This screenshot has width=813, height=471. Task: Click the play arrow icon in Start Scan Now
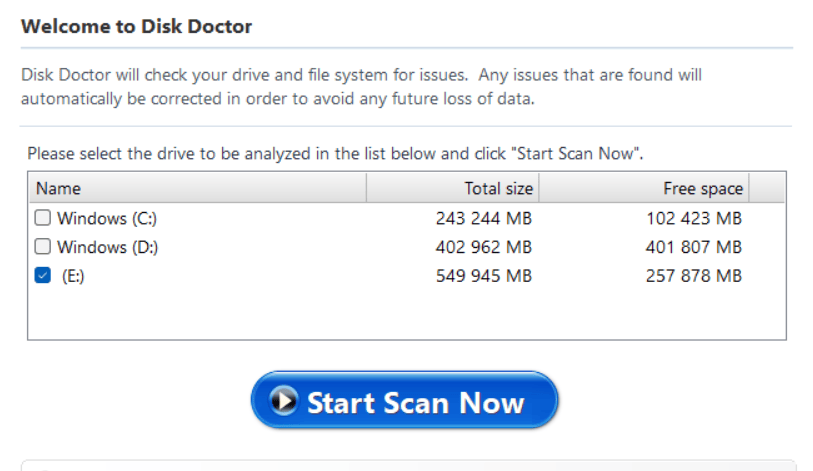285,402
